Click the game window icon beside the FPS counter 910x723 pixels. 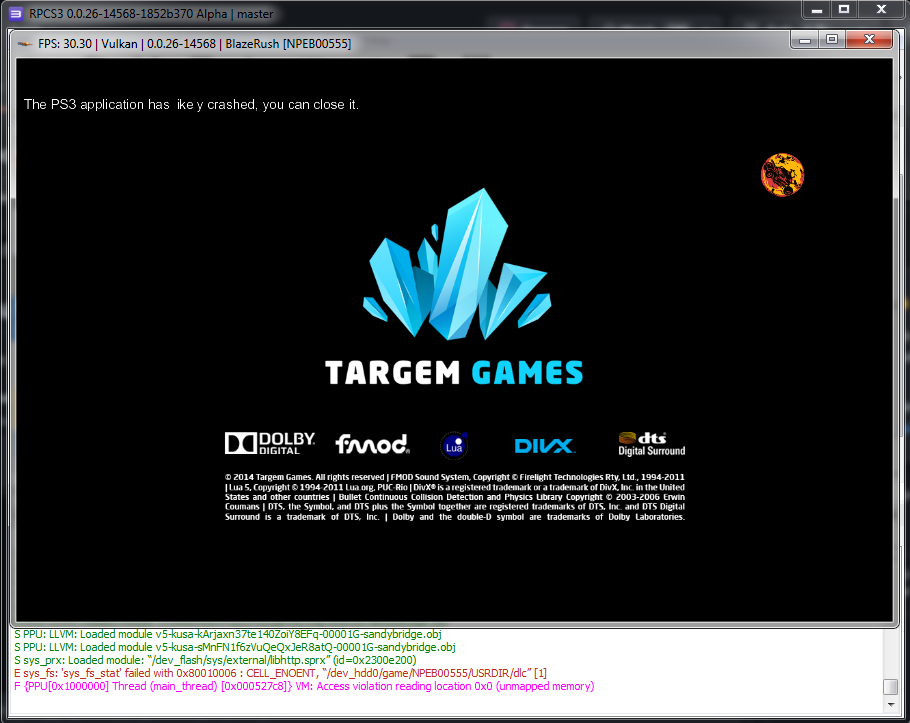pos(25,44)
